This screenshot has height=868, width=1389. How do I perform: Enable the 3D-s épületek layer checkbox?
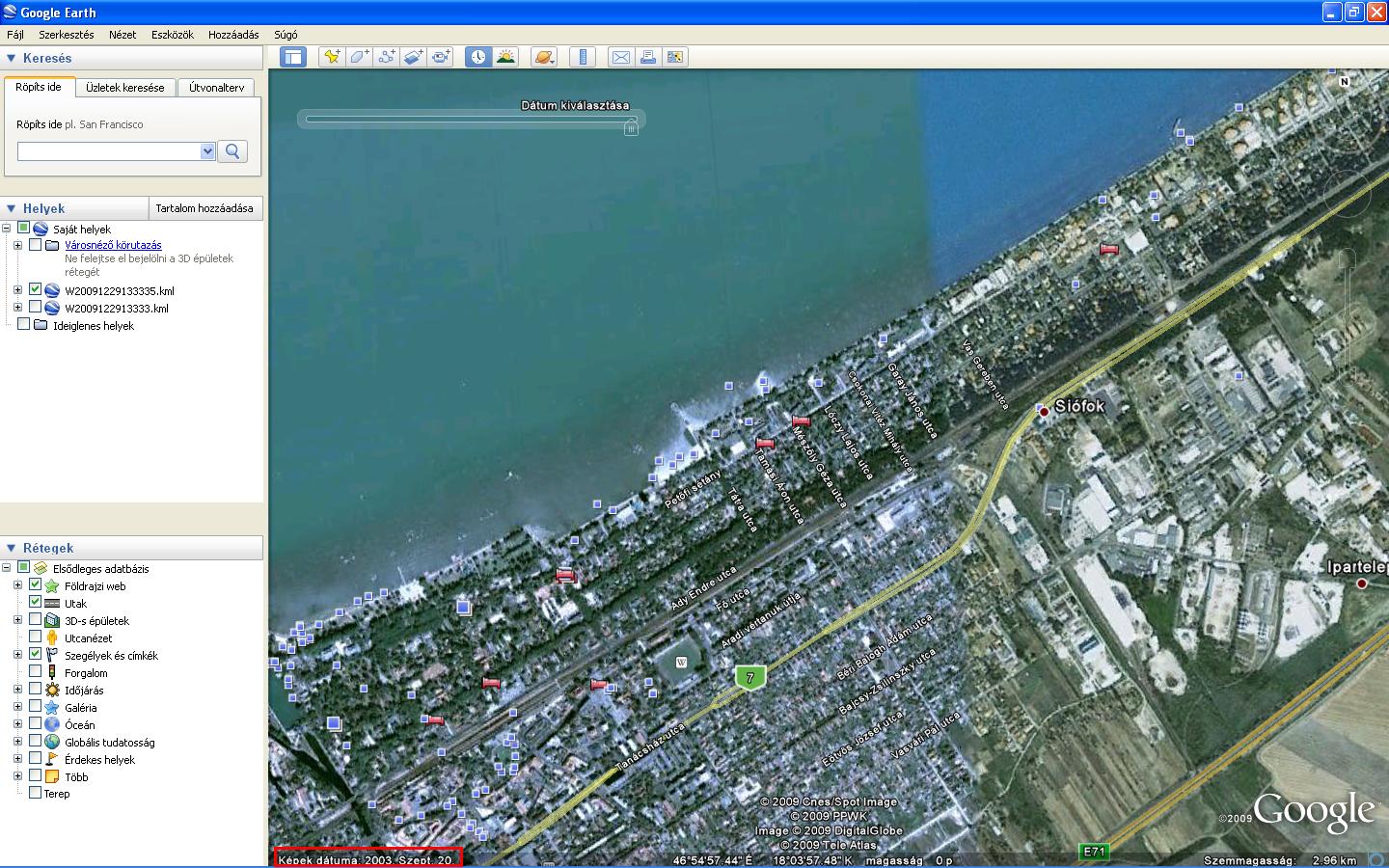coord(36,619)
